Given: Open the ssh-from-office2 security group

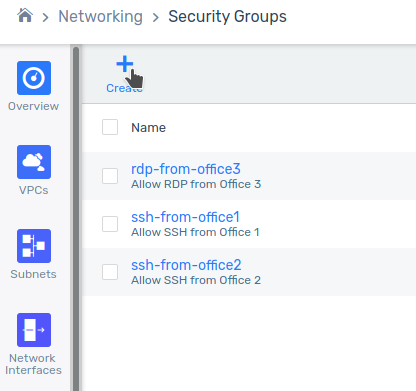Looking at the screenshot, I should tap(186, 265).
